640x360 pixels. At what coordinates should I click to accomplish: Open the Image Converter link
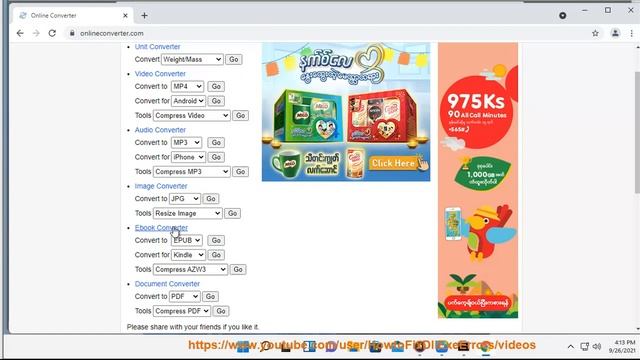point(161,186)
